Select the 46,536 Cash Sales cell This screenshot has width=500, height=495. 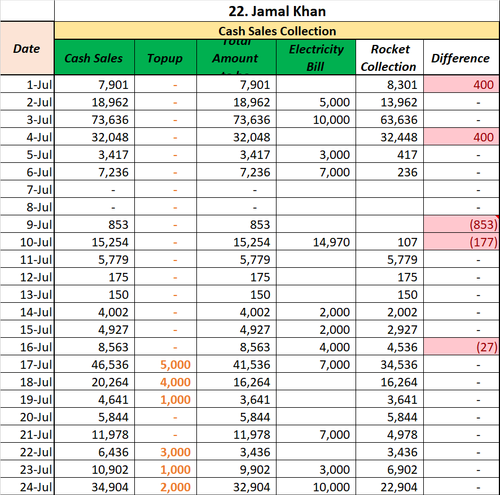(94, 364)
